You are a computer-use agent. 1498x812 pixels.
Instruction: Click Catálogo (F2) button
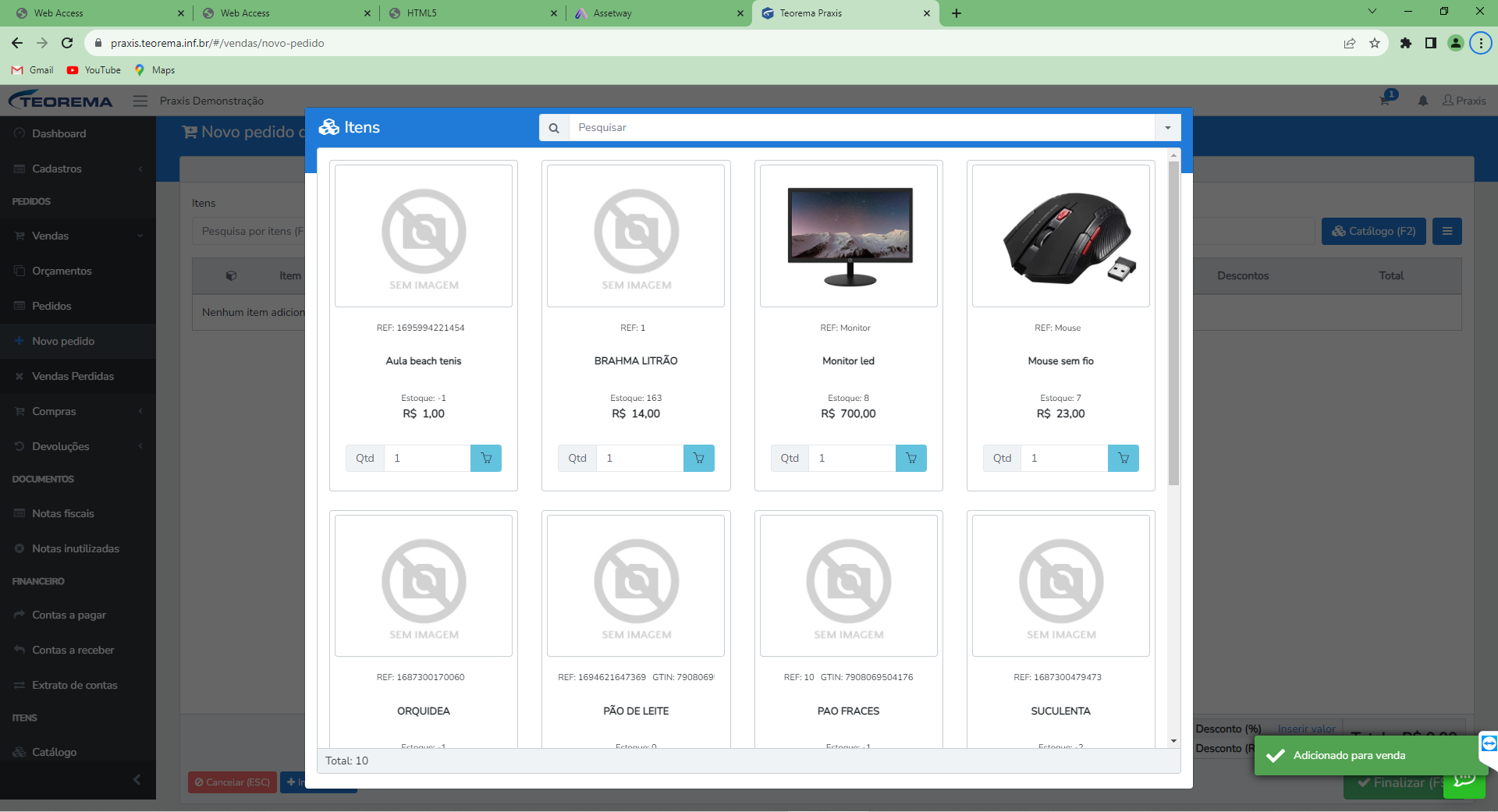tap(1373, 231)
